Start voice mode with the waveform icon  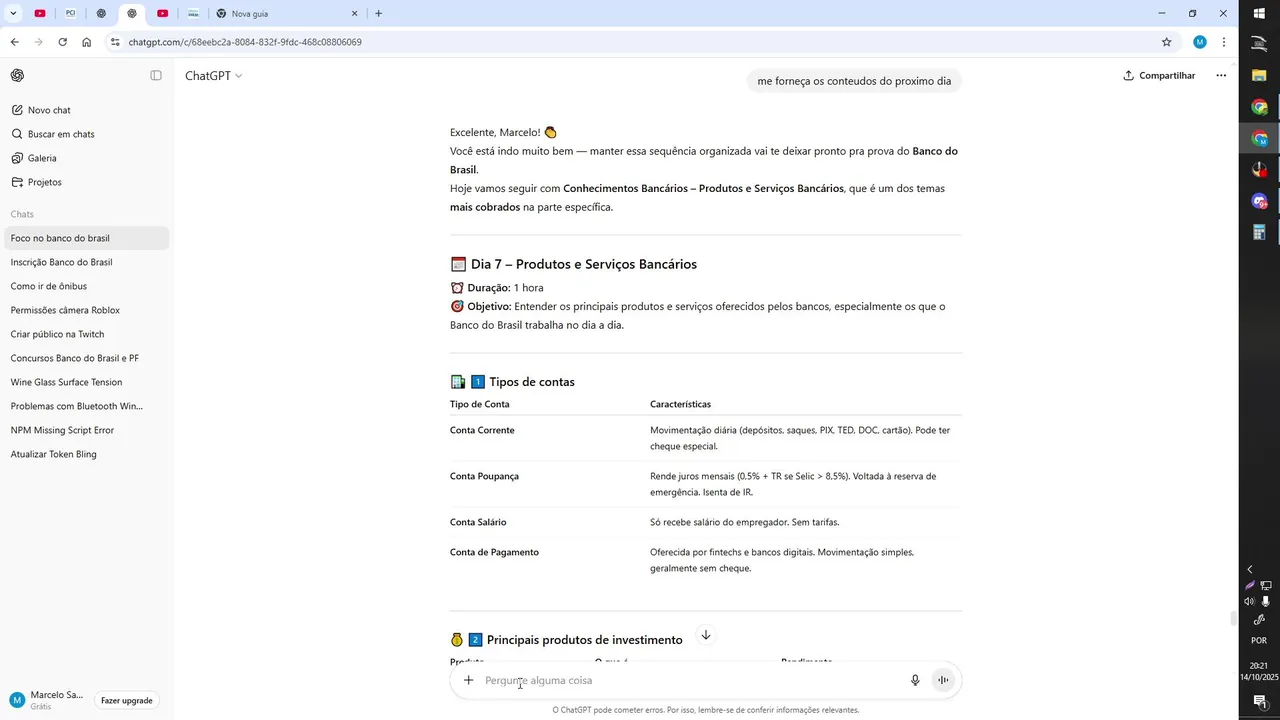click(942, 680)
